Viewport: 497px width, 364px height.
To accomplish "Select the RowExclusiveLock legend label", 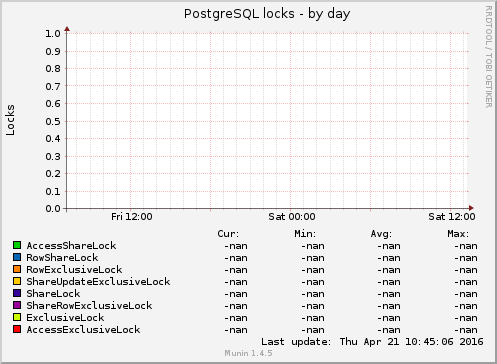I will pos(74,270).
